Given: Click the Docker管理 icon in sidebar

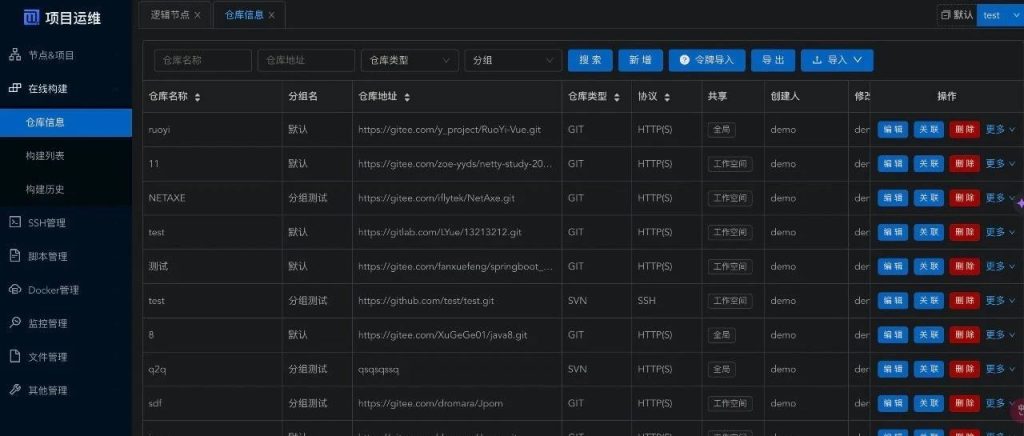Looking at the screenshot, I should 15,290.
